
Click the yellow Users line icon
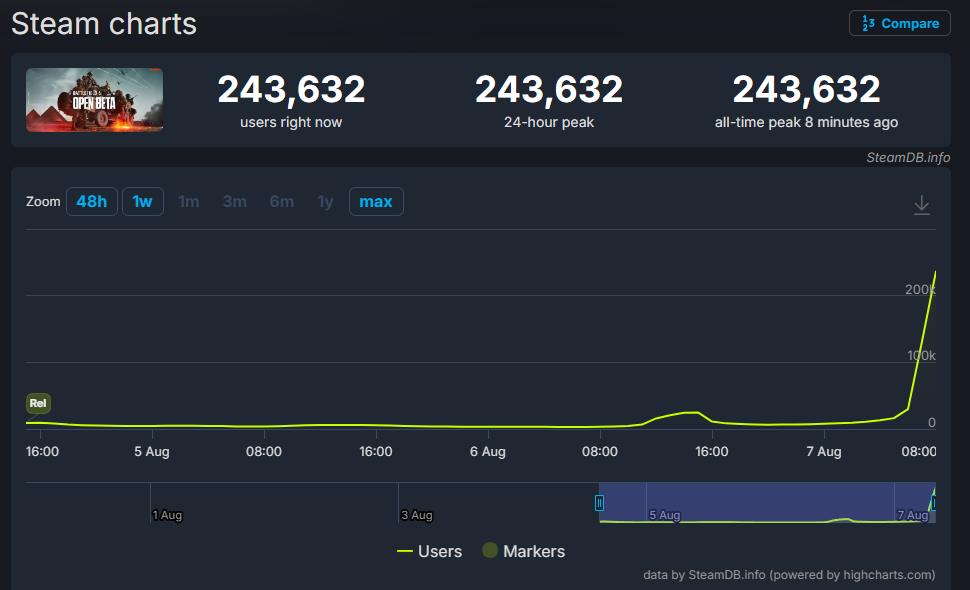tap(405, 551)
